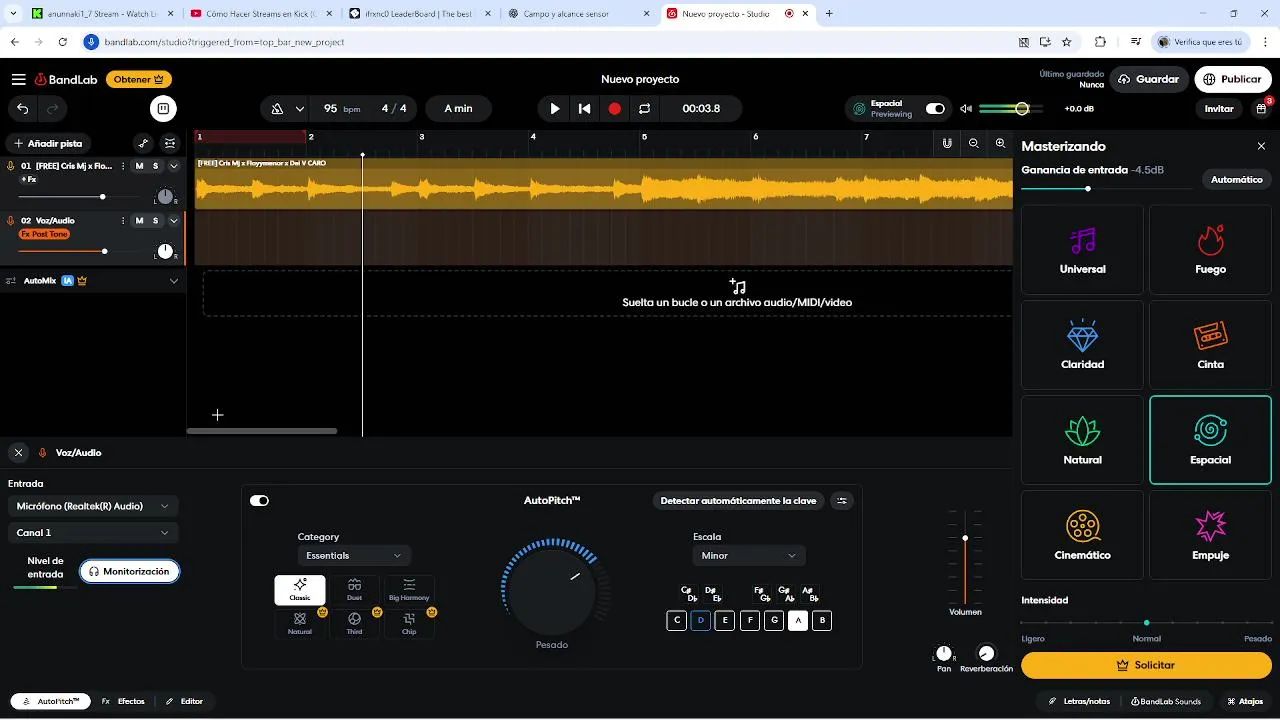Open the metronome options dropdown arrow
Viewport: 1280px width, 720px height.
[300, 109]
